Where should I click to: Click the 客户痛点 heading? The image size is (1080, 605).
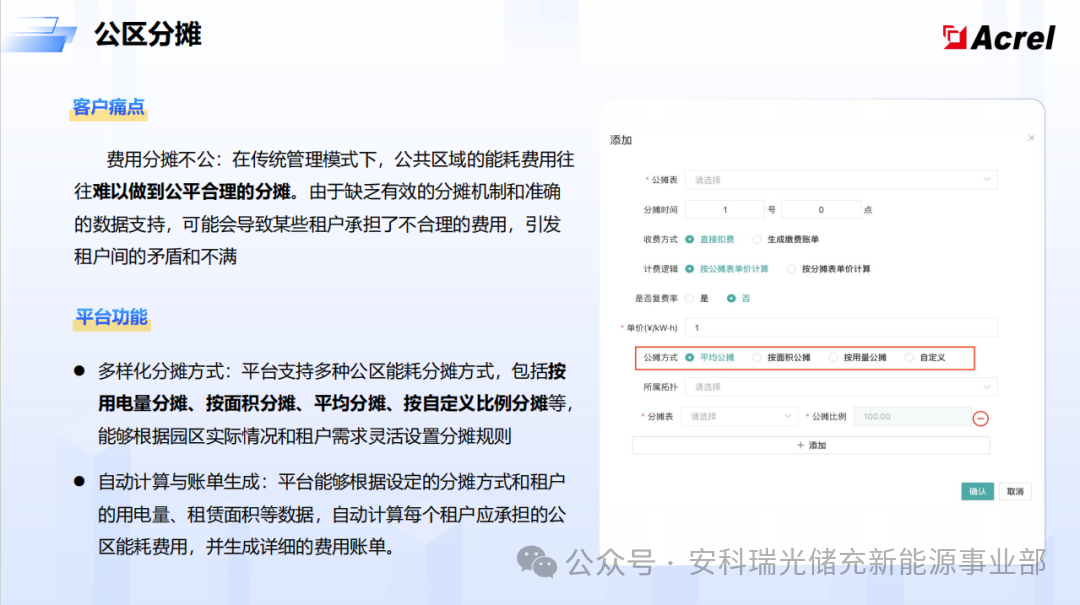109,107
